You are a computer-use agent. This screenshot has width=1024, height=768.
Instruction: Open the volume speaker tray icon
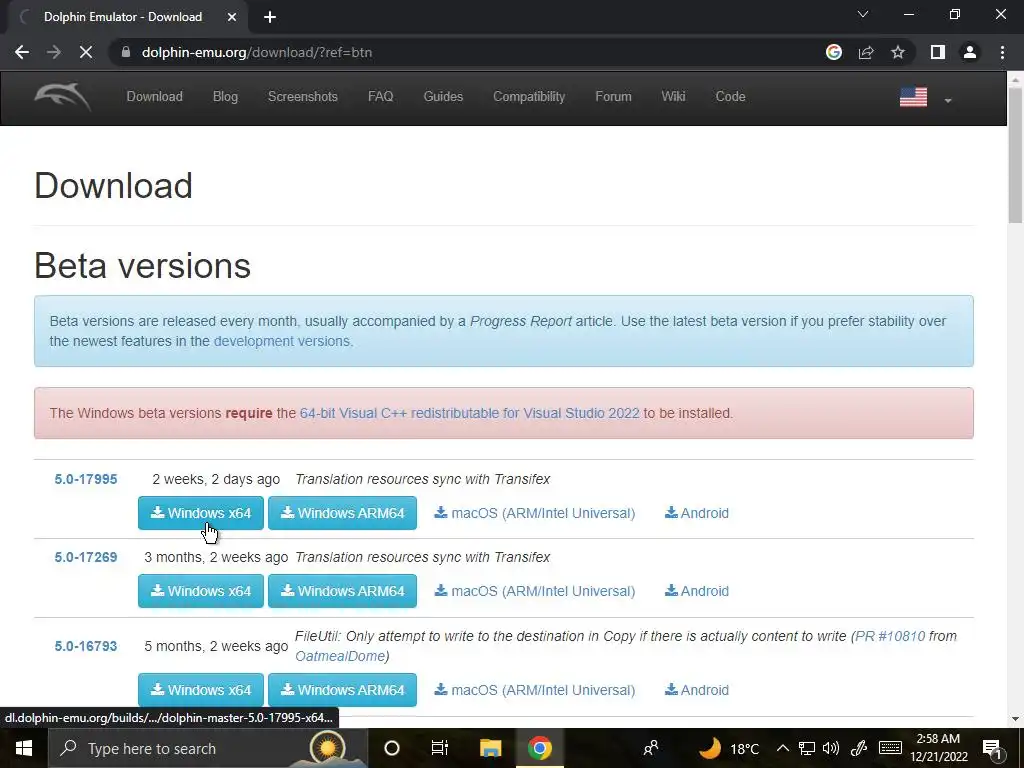831,748
